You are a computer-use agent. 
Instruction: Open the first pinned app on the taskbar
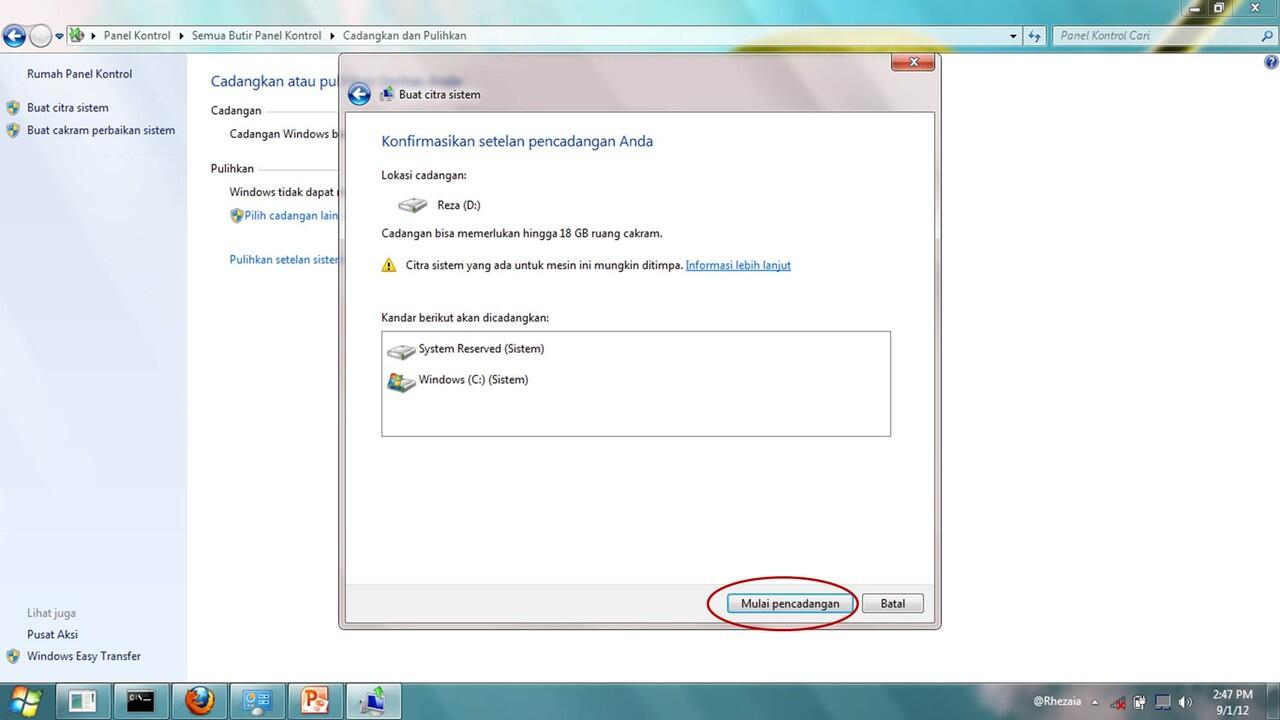(82, 701)
